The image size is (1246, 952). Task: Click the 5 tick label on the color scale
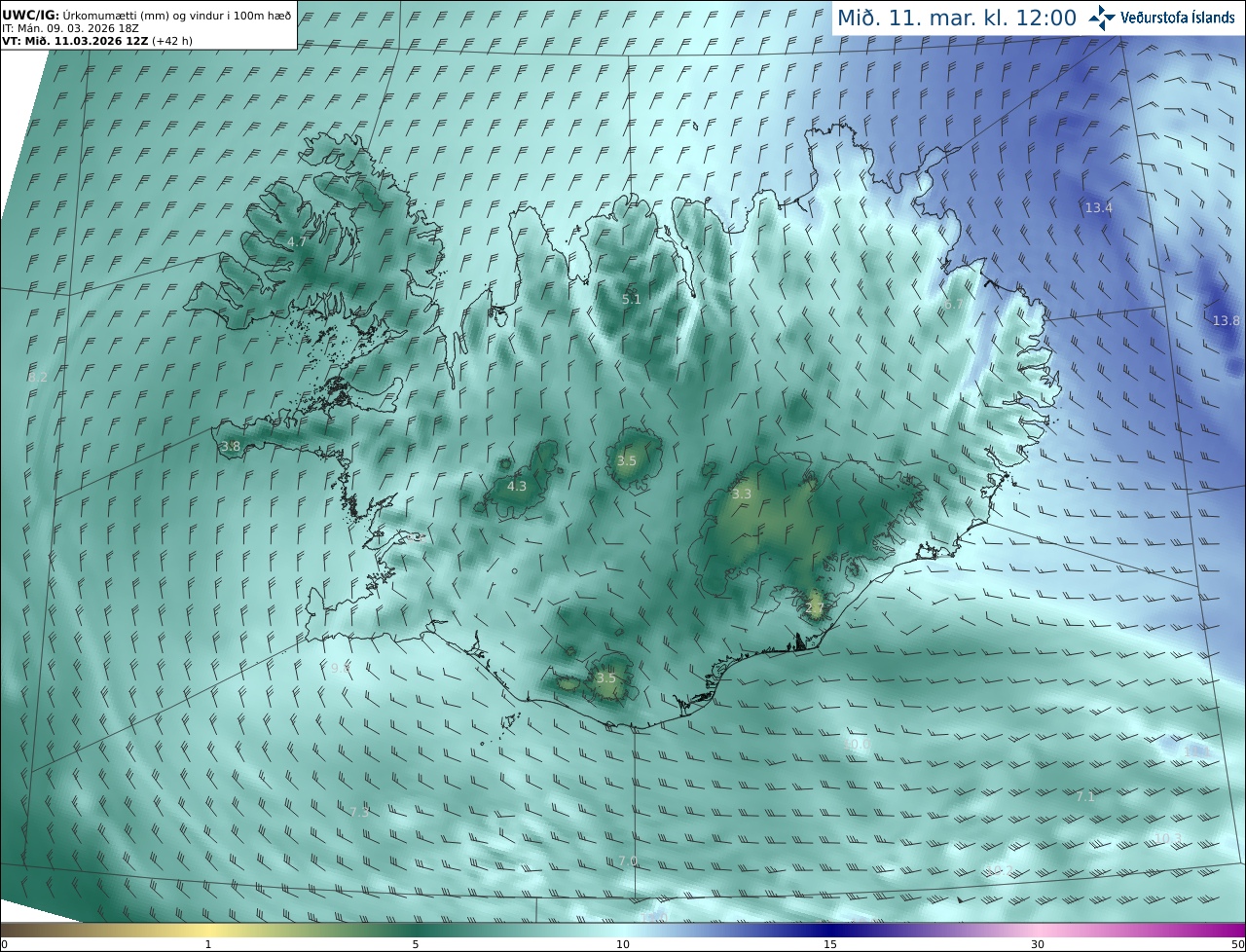pos(416,944)
